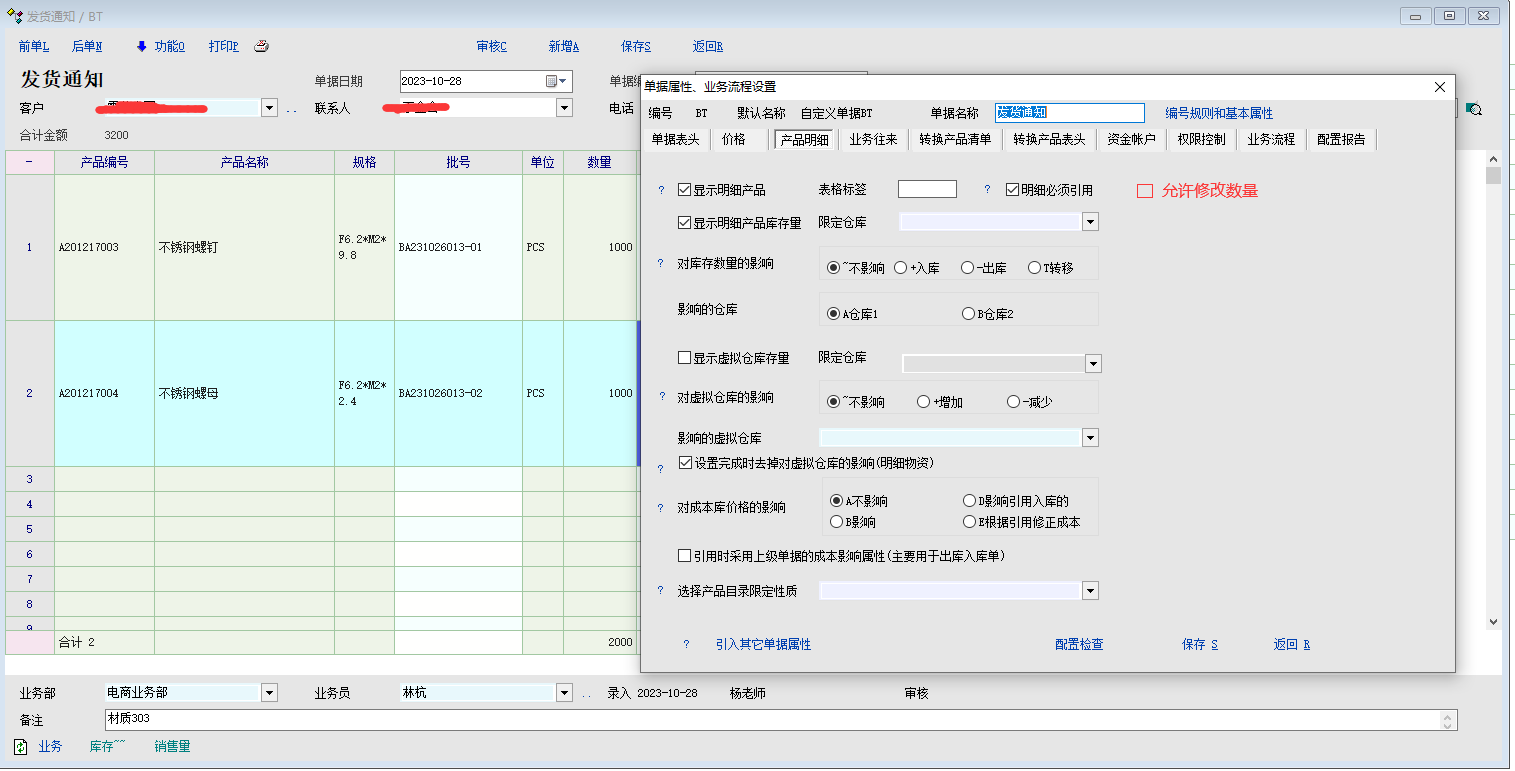Click the help icon beside 引入其它单据属性
The width and height of the screenshot is (1515, 771).
pyautogui.click(x=686, y=645)
